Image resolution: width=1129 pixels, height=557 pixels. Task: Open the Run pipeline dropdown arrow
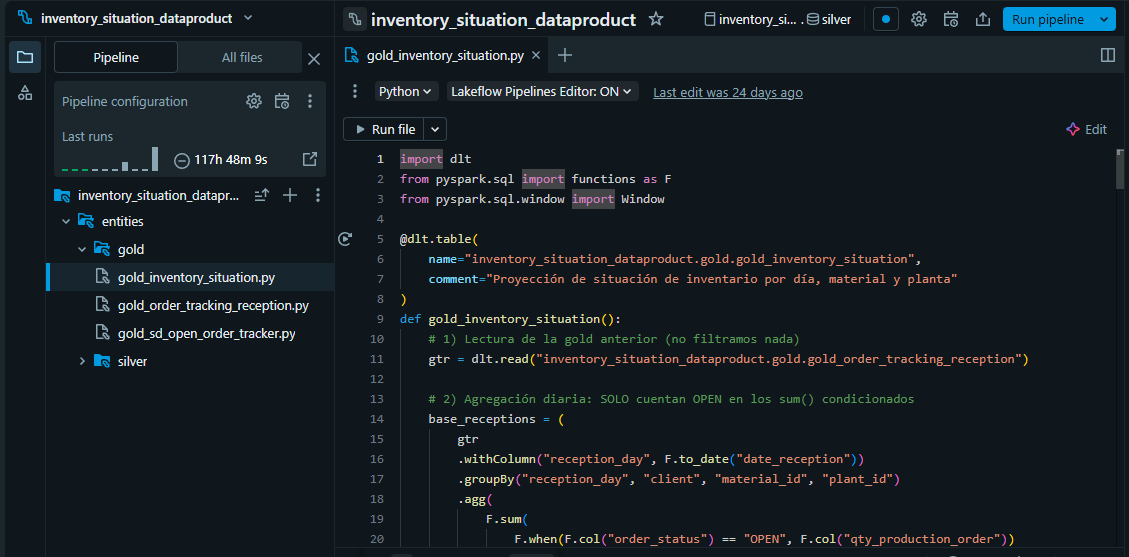coord(1104,19)
